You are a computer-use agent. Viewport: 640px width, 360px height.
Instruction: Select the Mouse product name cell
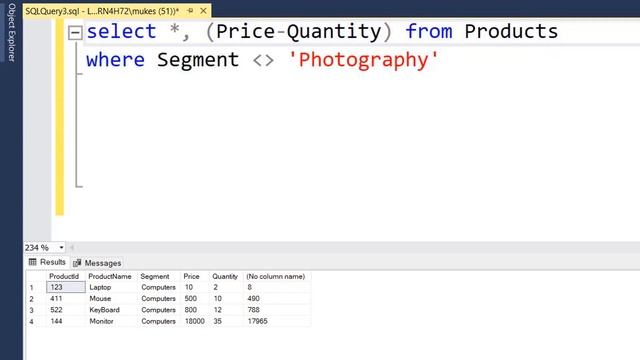pyautogui.click(x=112, y=299)
